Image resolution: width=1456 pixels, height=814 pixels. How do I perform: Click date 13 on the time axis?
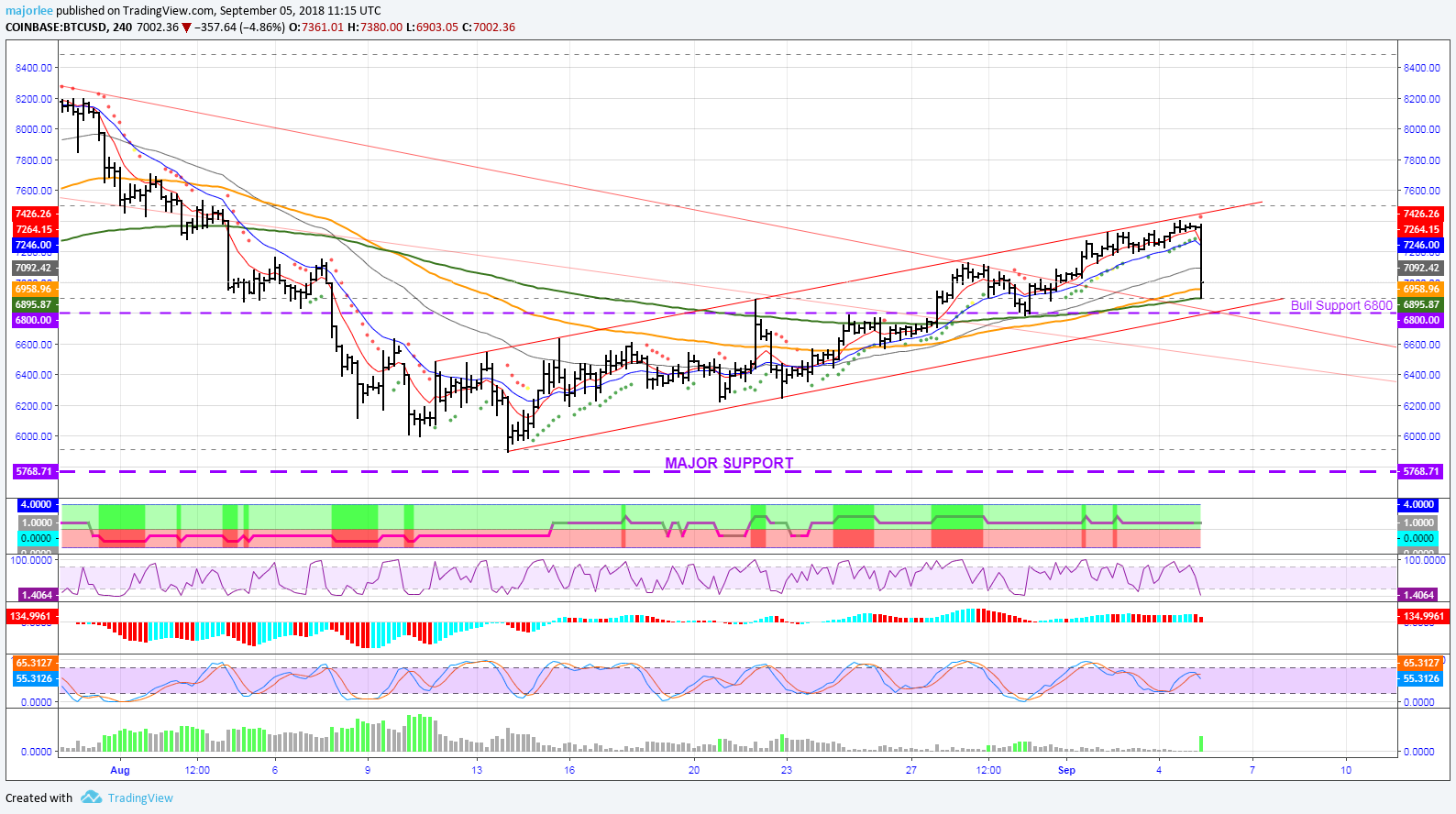point(477,770)
